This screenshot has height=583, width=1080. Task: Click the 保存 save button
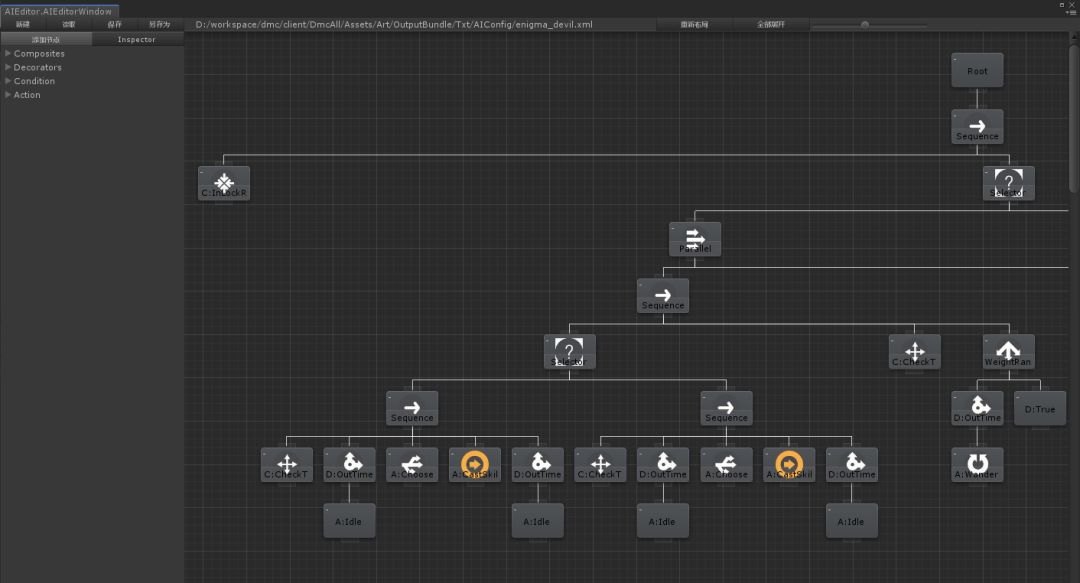coord(114,24)
